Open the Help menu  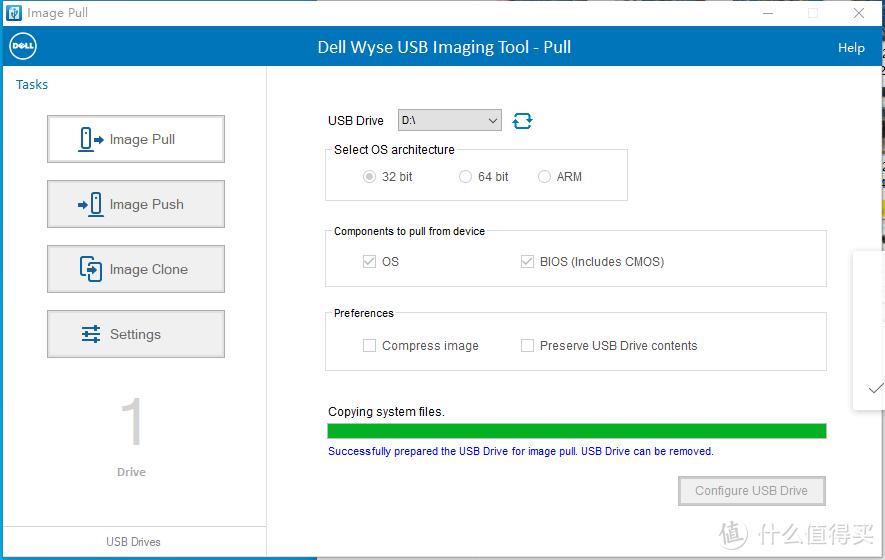tap(851, 48)
